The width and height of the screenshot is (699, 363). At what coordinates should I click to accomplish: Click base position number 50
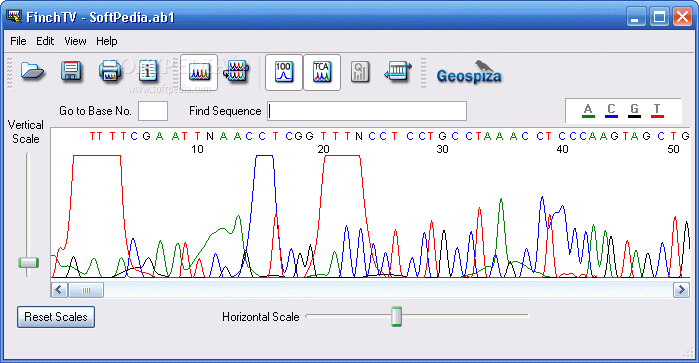click(x=673, y=149)
